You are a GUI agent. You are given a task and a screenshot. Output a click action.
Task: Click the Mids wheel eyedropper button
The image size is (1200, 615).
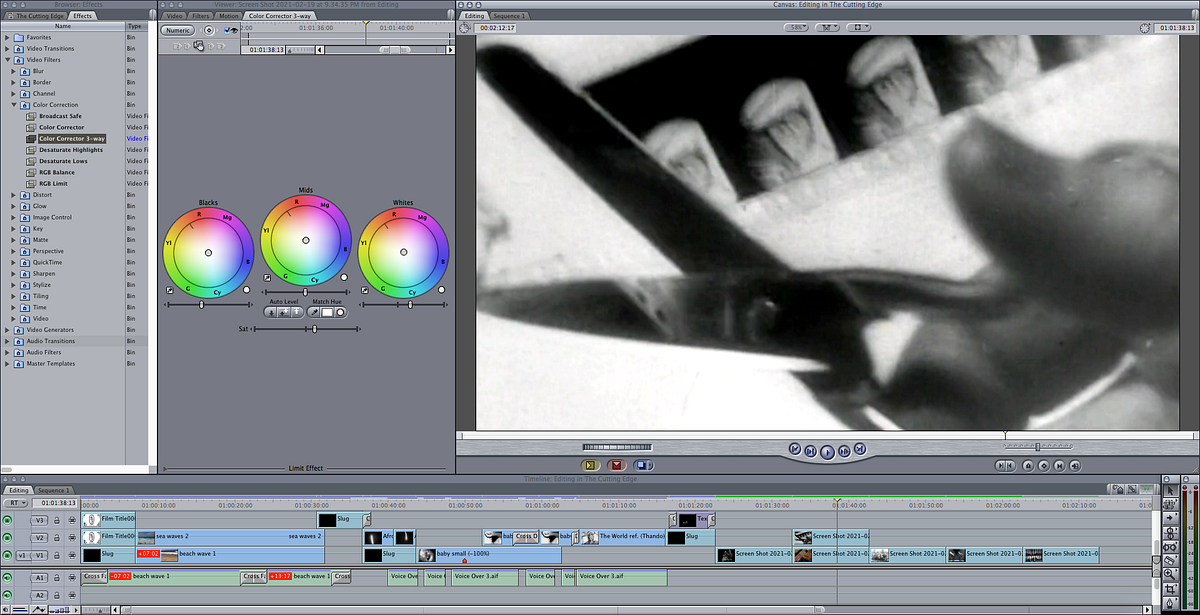[267, 278]
